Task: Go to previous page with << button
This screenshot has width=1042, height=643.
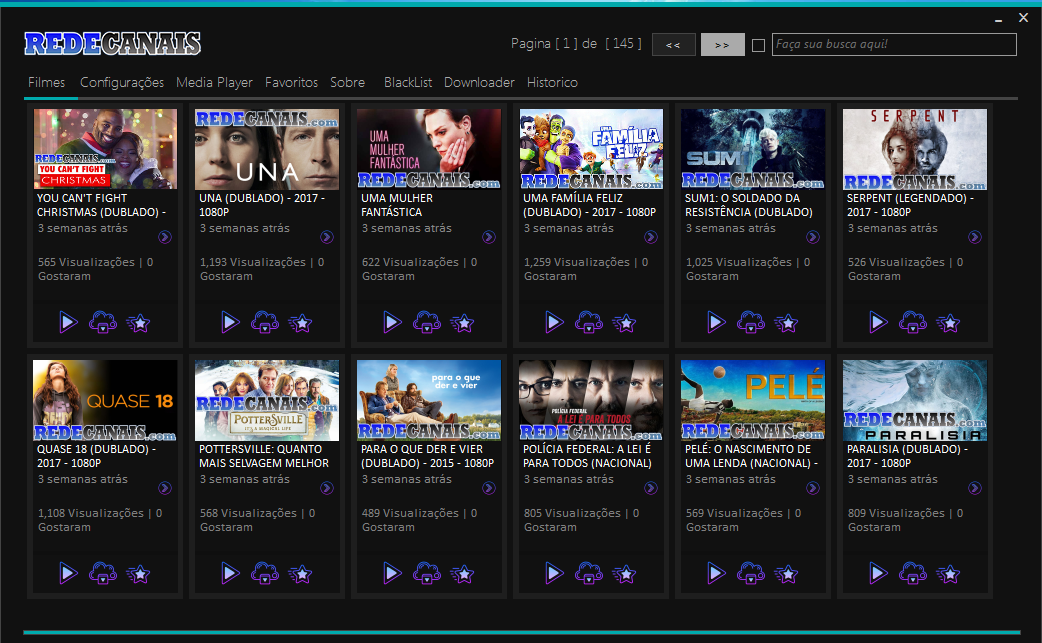Action: (673, 45)
